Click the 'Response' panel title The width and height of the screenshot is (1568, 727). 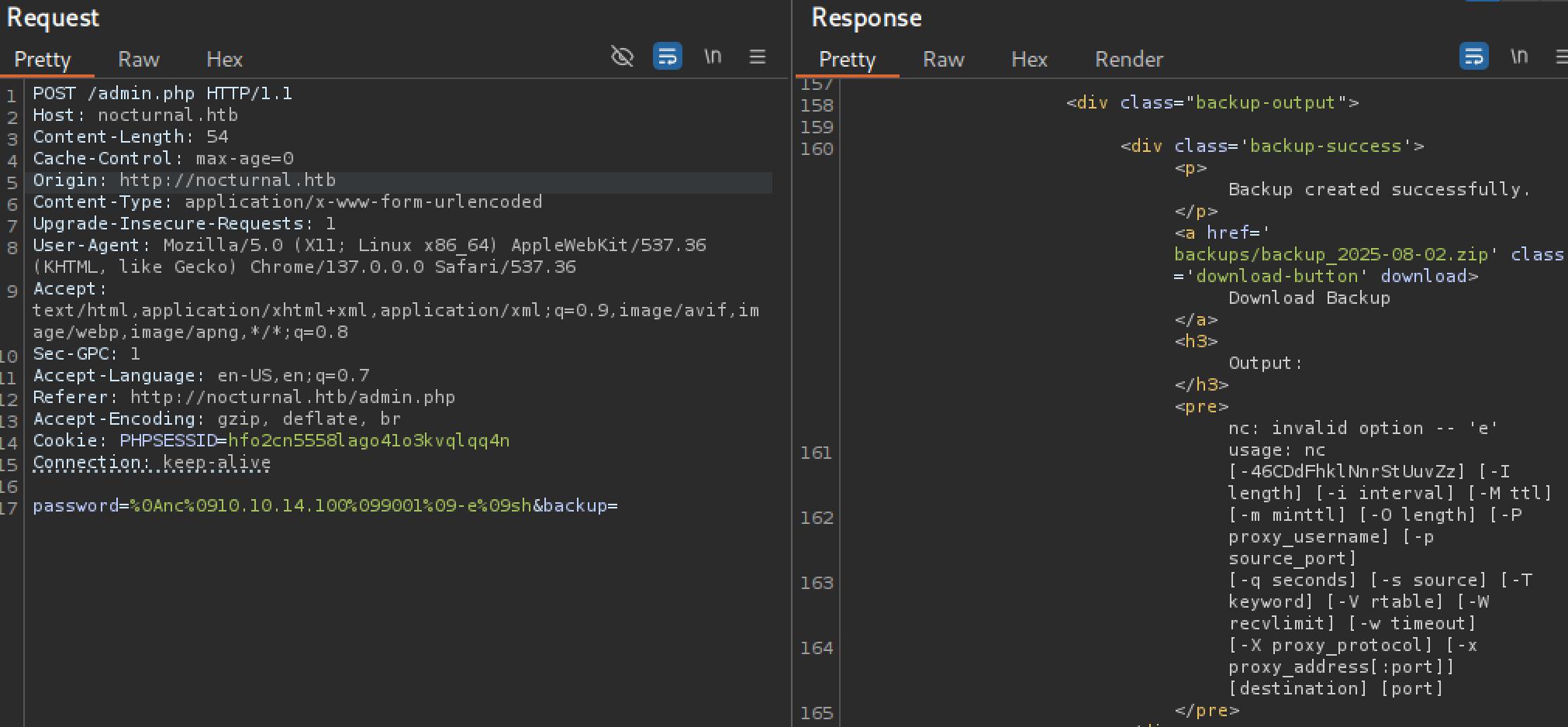click(x=866, y=18)
